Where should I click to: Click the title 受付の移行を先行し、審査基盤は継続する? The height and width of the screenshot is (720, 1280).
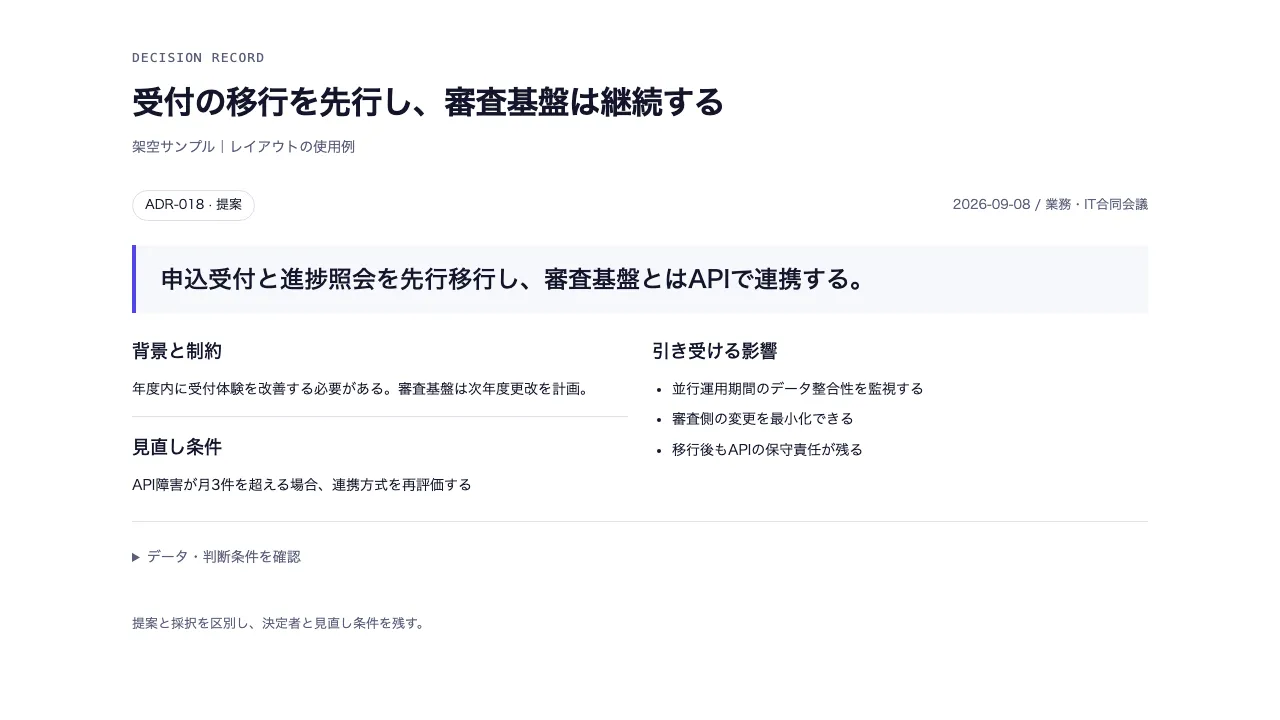[x=428, y=102]
